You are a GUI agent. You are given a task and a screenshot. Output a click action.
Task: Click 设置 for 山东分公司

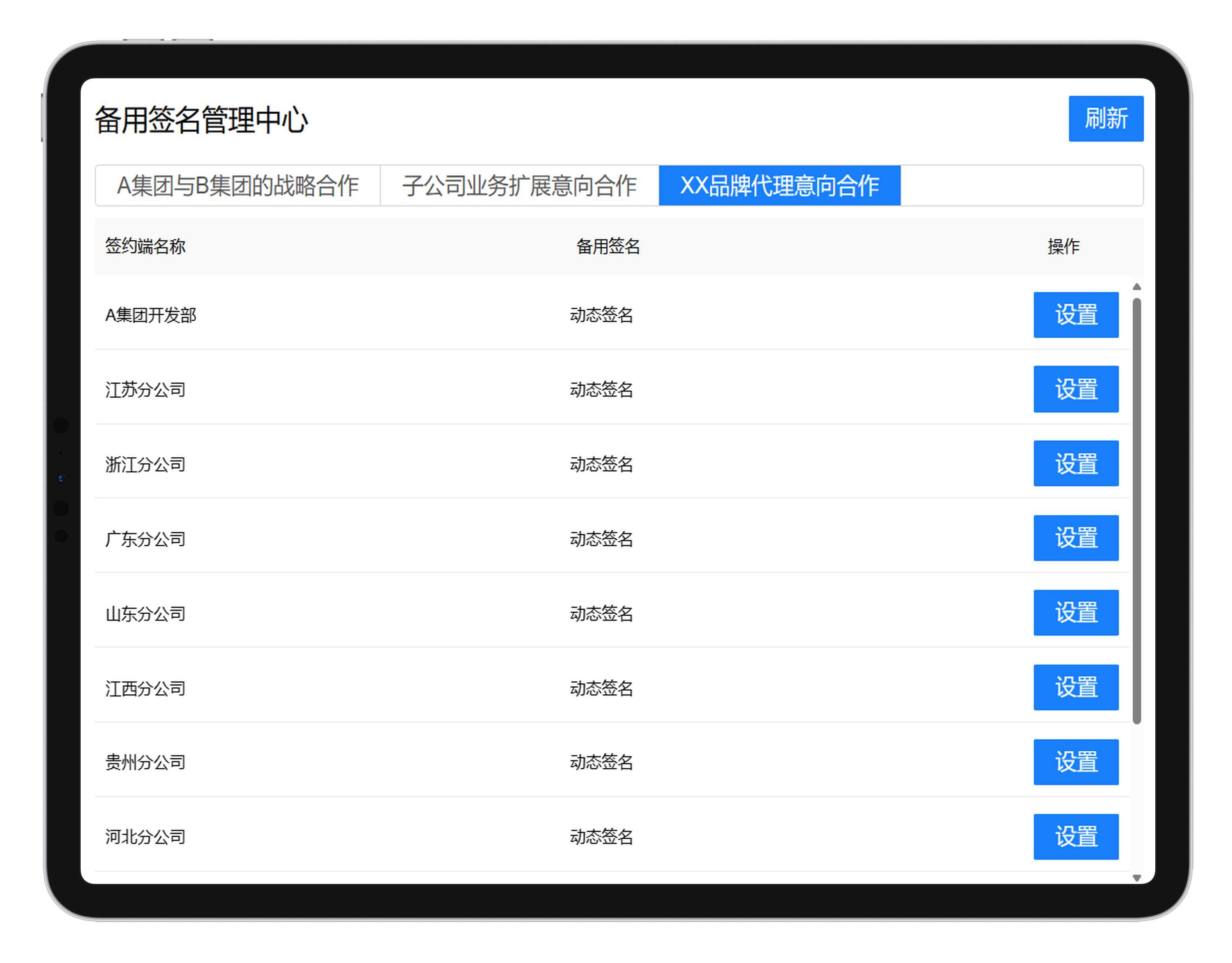point(1076,612)
